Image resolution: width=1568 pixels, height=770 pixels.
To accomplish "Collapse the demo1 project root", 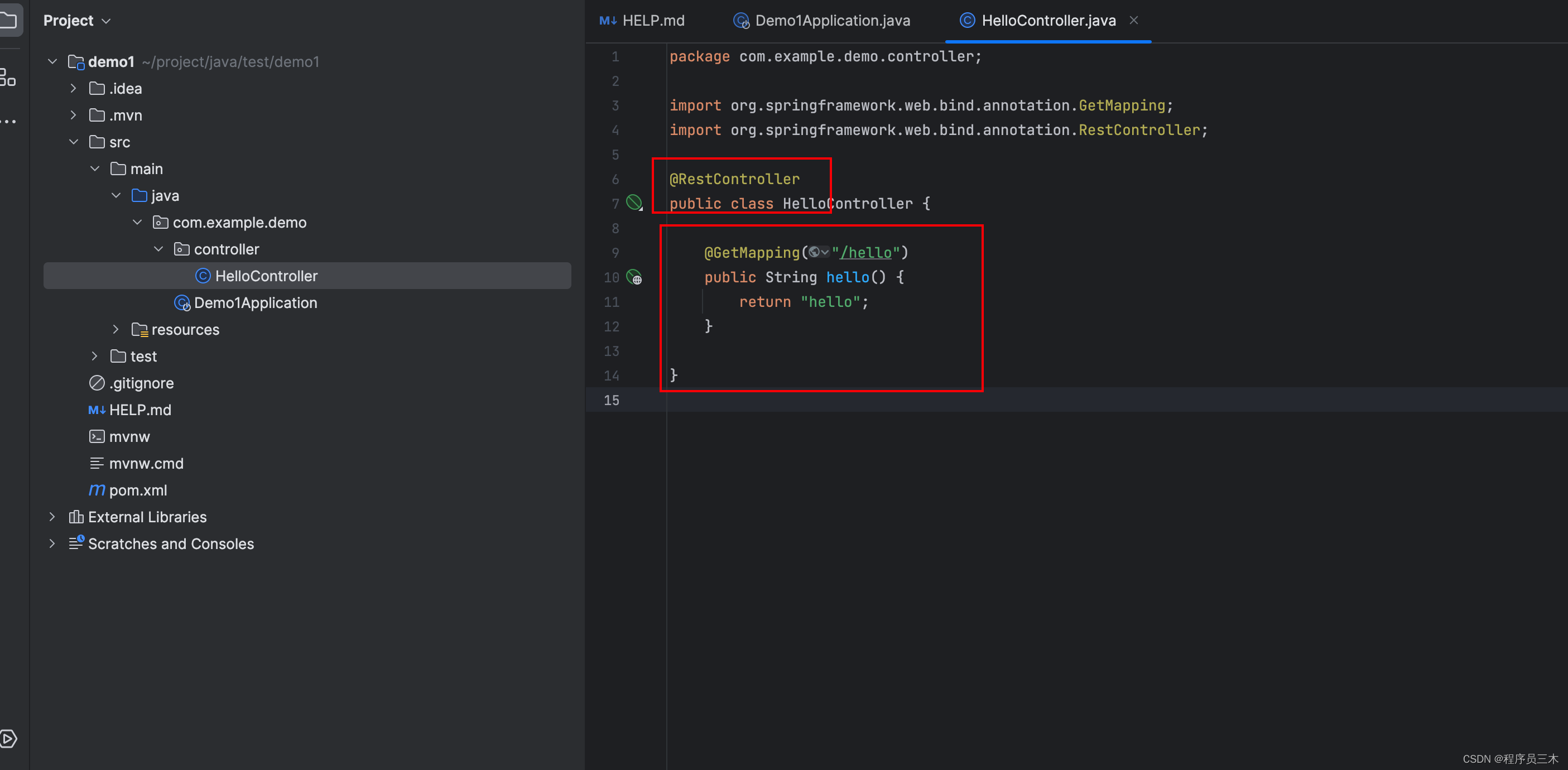I will 52,61.
